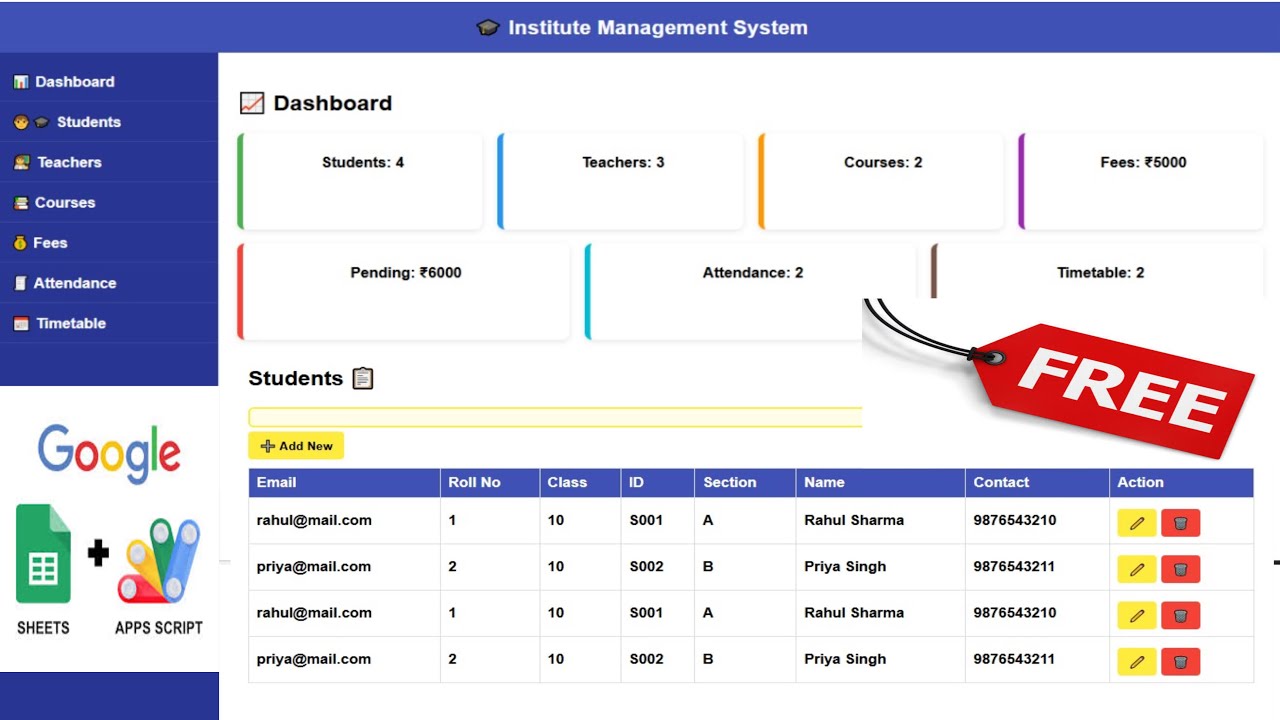Click the green Google Sheets icon
Image resolution: width=1280 pixels, height=720 pixels.
pyautogui.click(x=43, y=554)
